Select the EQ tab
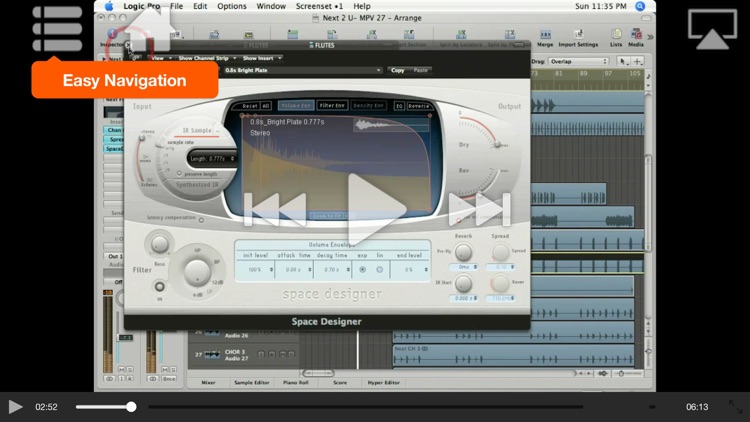 pyautogui.click(x=399, y=106)
